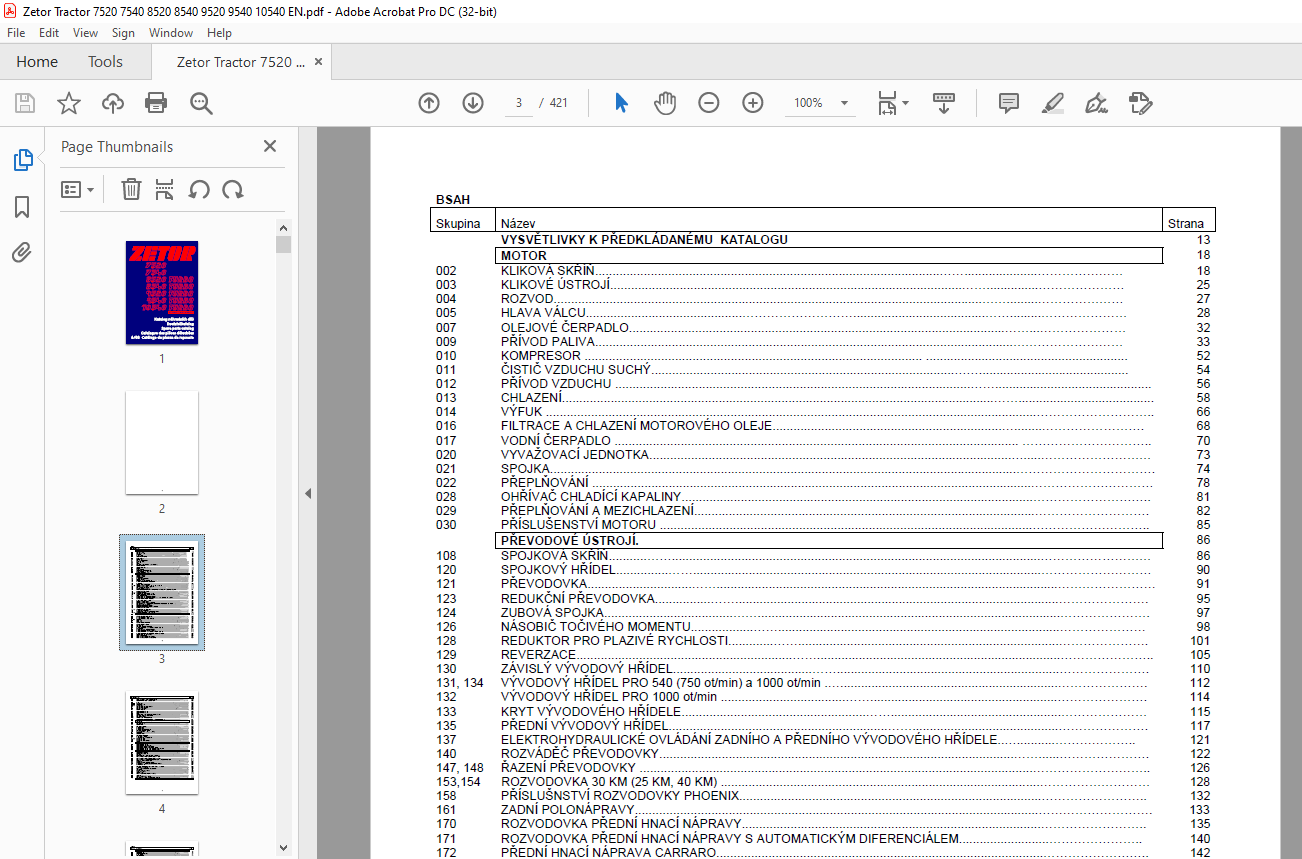Zoom out with the minus icon

click(709, 103)
